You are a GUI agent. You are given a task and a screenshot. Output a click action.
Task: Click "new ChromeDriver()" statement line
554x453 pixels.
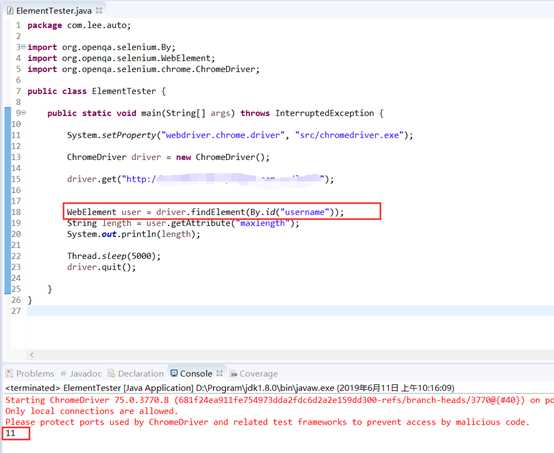(x=168, y=157)
